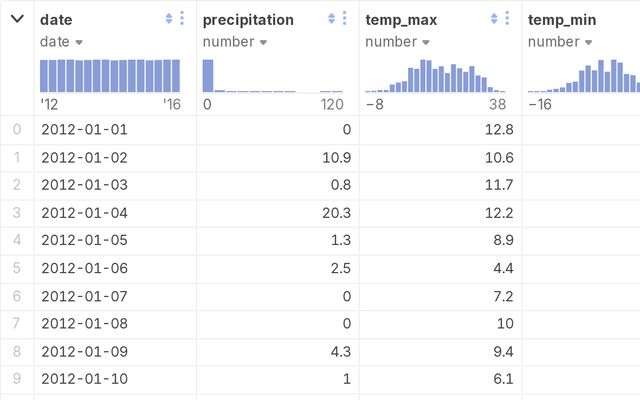This screenshot has height=400, width=640.
Task: Sort by the temp_max column
Action: point(494,19)
